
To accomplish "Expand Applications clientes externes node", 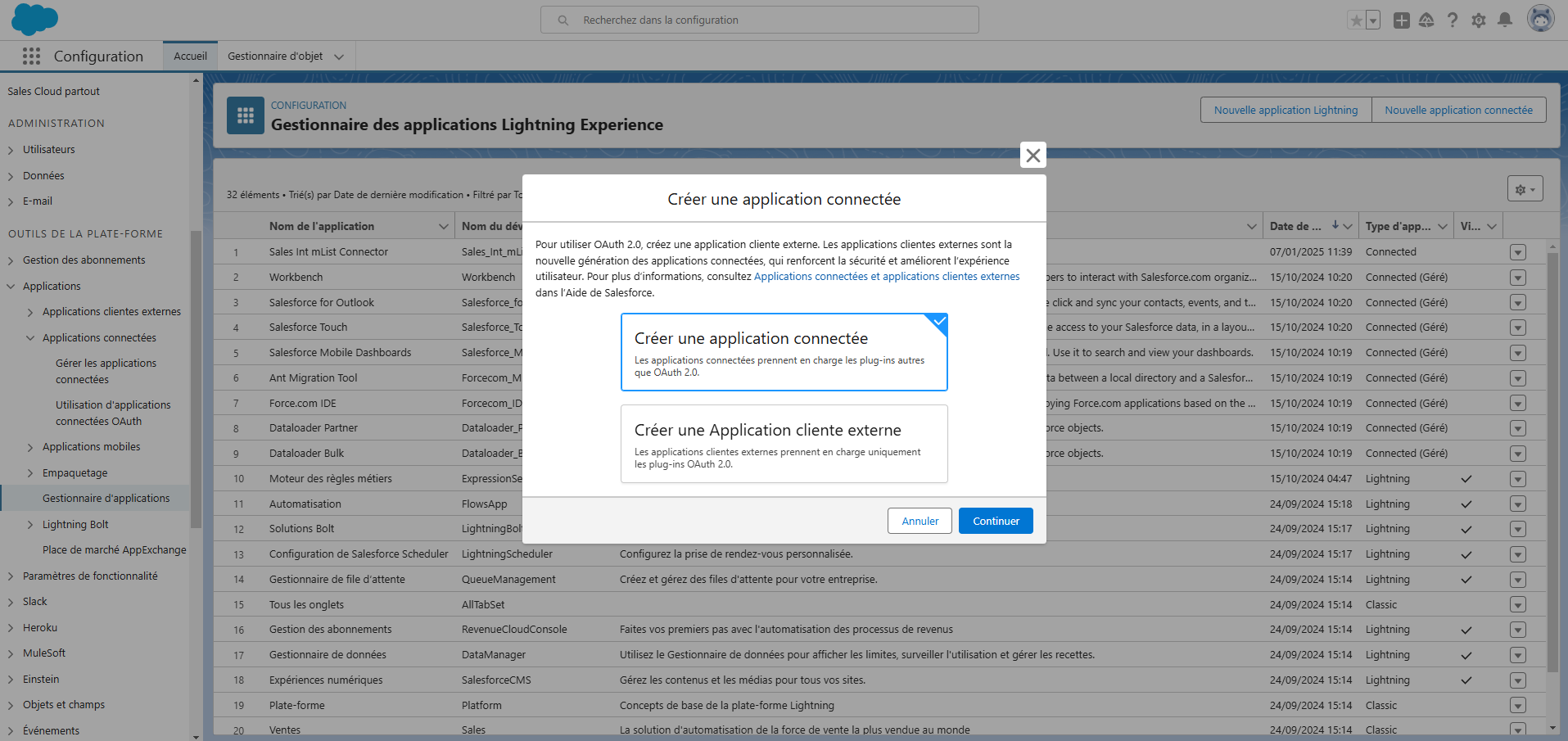I will [x=30, y=312].
